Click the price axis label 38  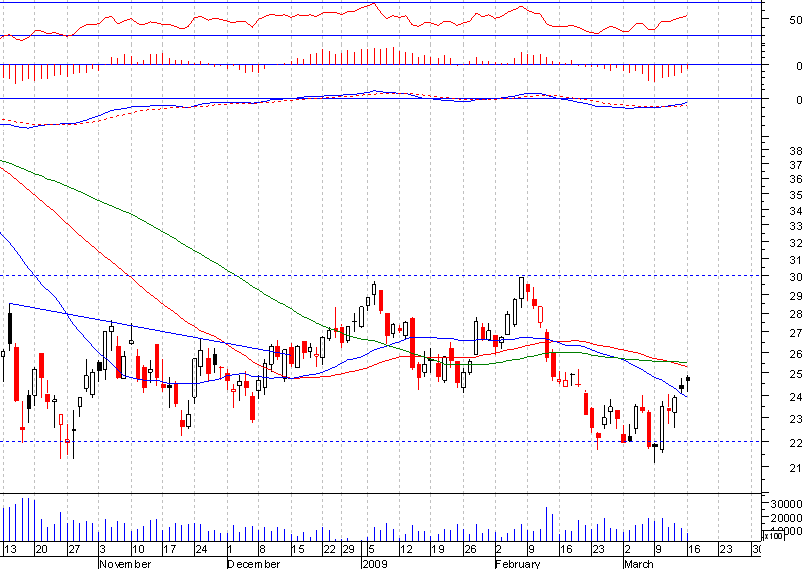click(796, 151)
